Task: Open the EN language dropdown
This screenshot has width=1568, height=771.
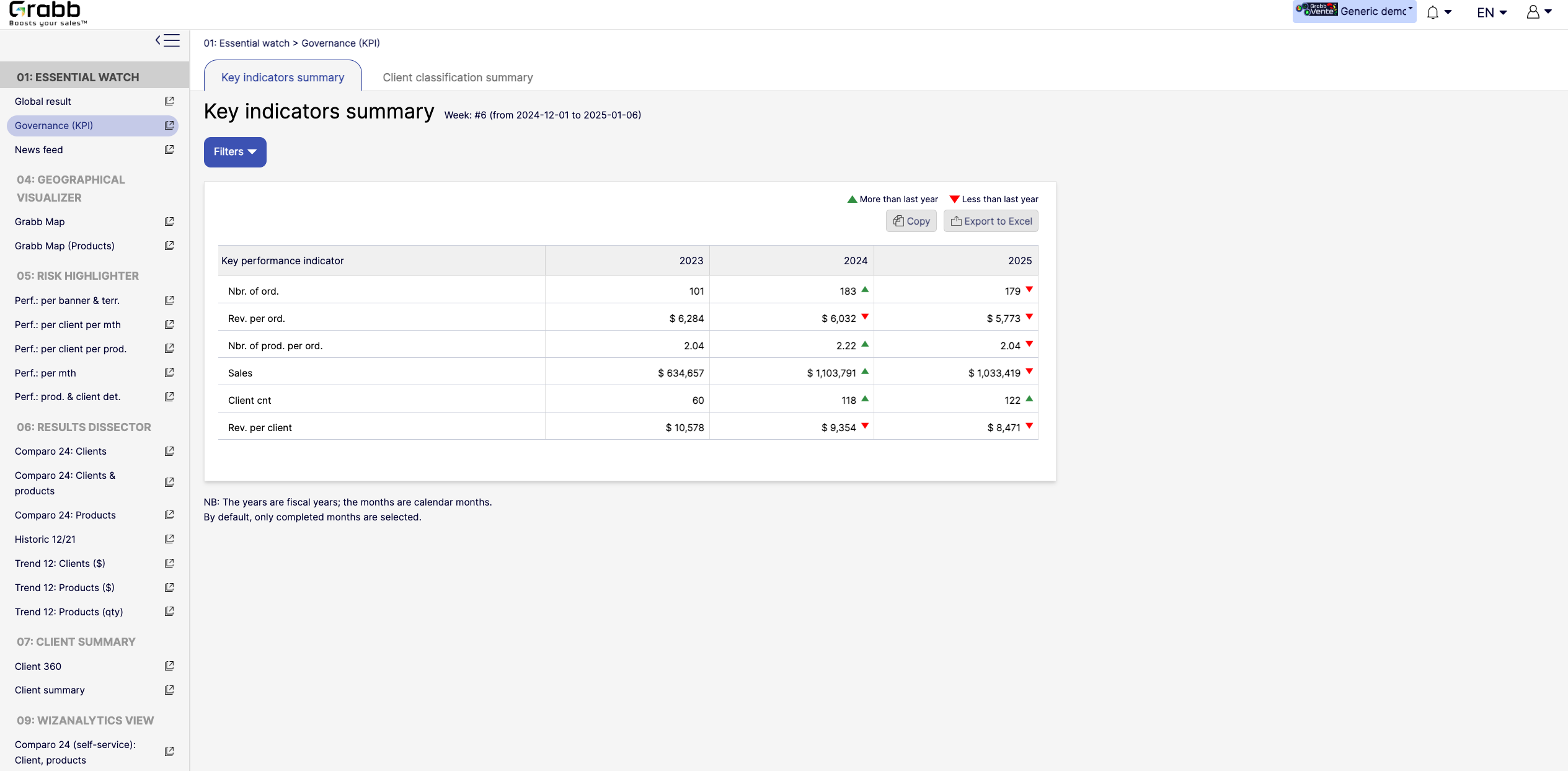Action: click(1491, 12)
